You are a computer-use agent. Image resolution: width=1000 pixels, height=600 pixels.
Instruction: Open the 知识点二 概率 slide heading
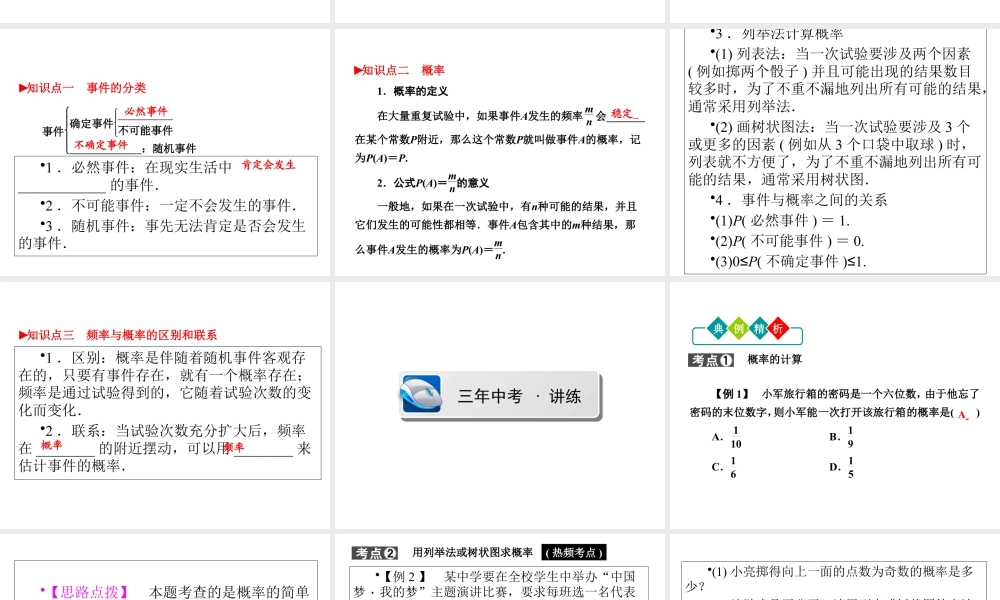click(x=399, y=70)
